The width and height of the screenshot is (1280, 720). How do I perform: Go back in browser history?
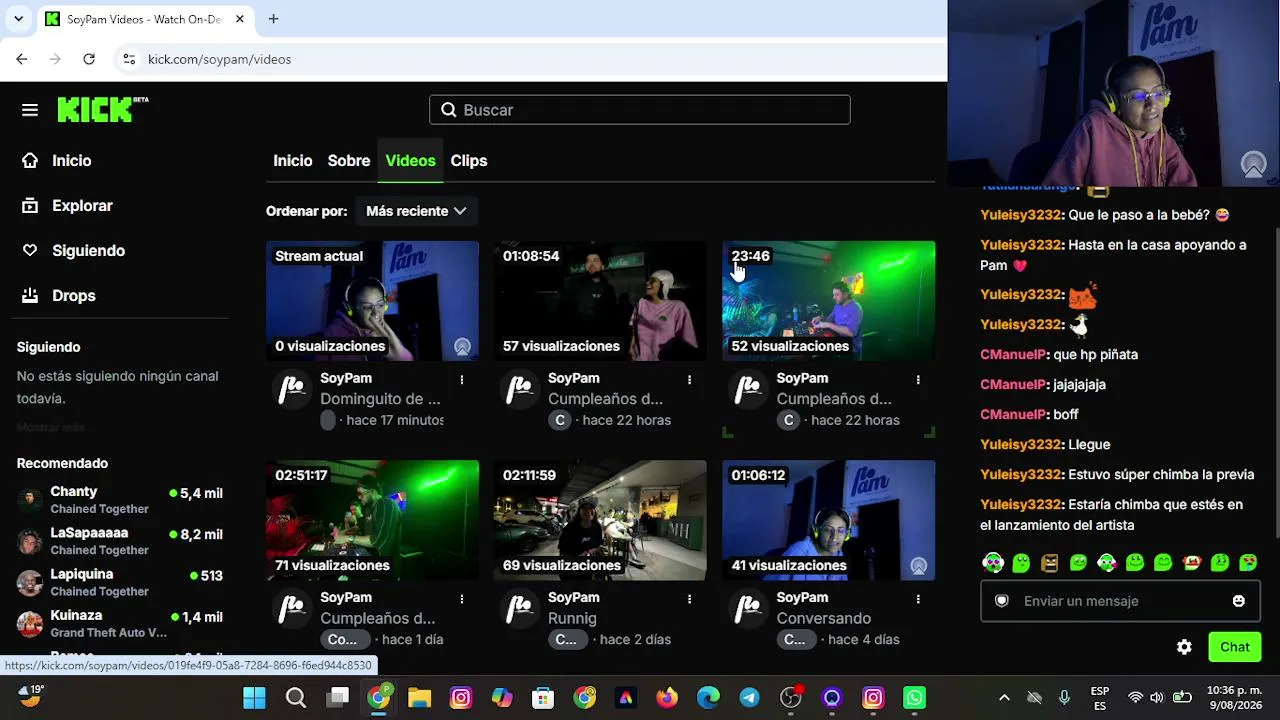(22, 59)
